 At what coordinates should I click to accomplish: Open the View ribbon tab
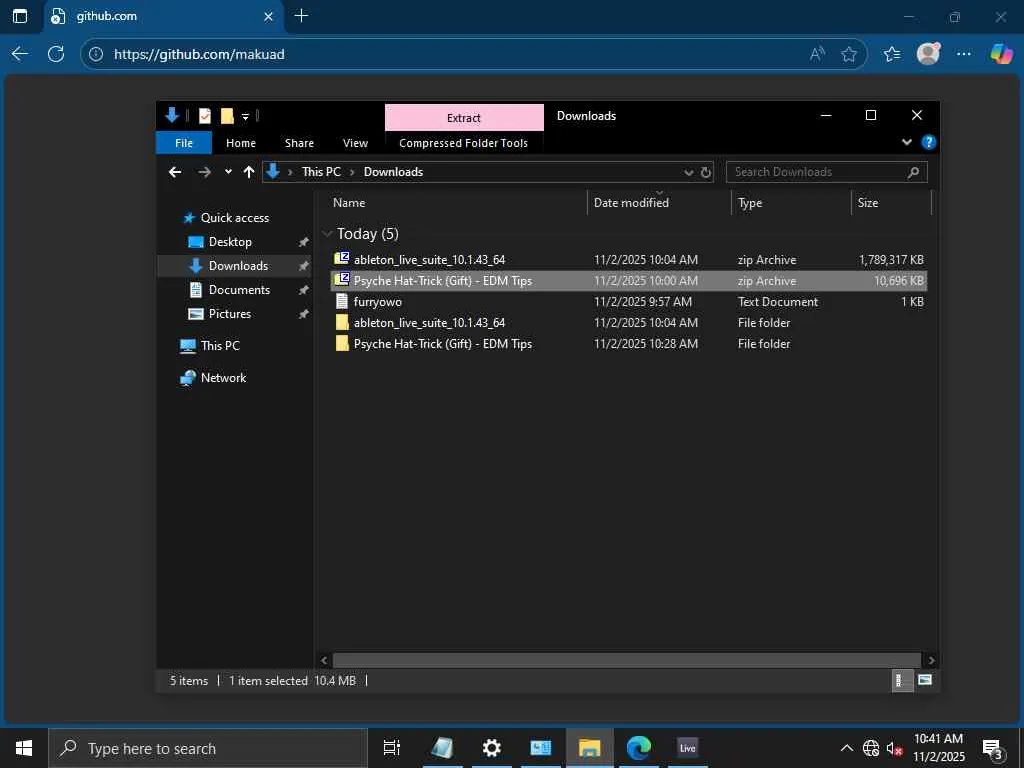point(355,143)
